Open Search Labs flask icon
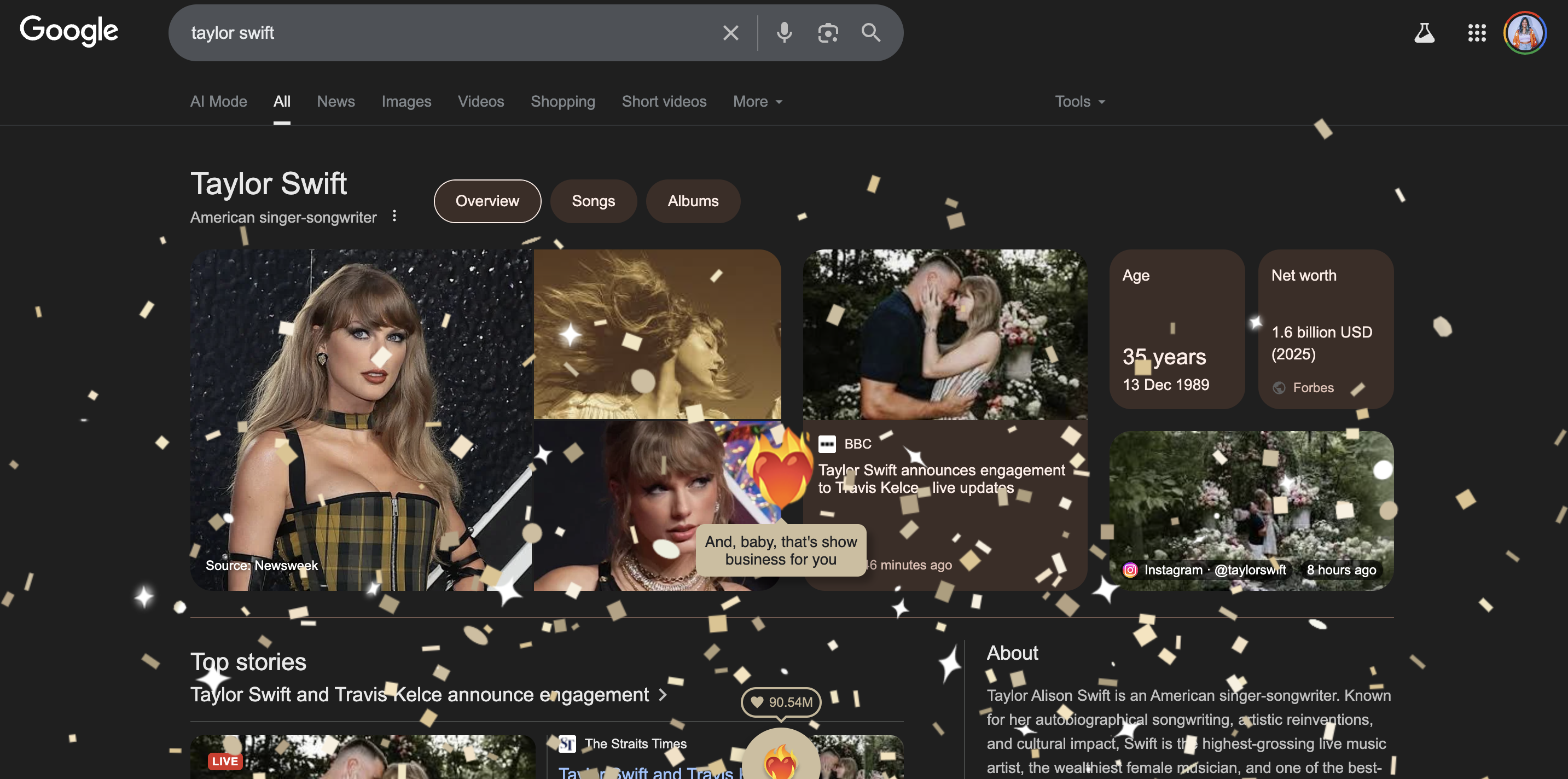Image resolution: width=1568 pixels, height=779 pixels. click(x=1424, y=33)
